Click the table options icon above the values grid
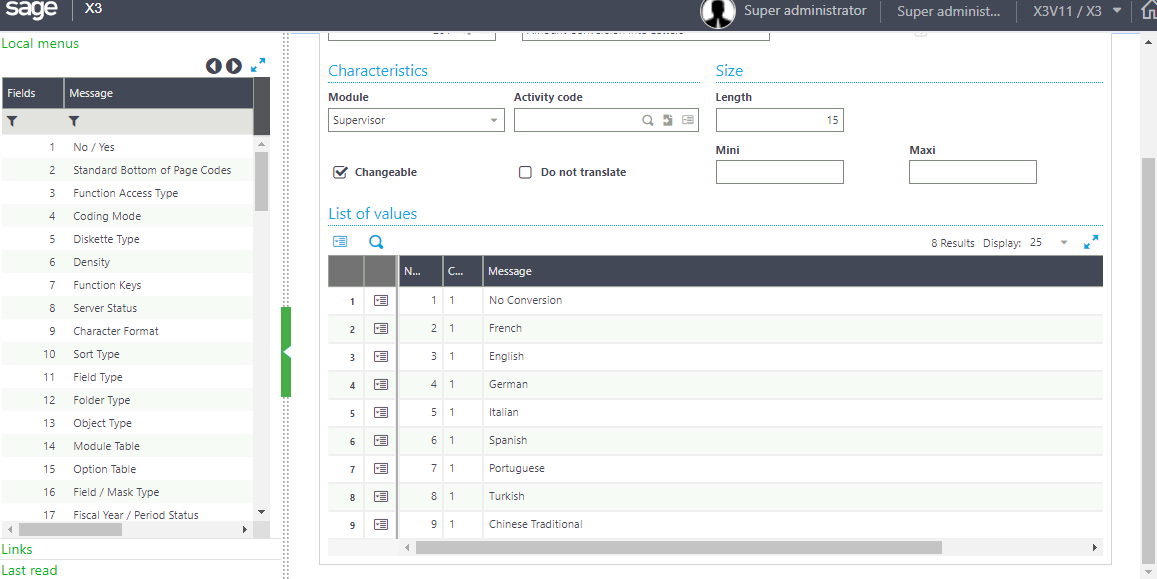Image resolution: width=1157 pixels, height=579 pixels. (341, 241)
